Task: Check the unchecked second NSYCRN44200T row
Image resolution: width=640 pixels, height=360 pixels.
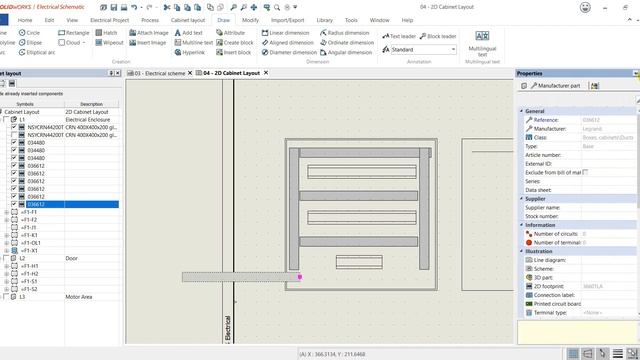Action: [x=14, y=135]
